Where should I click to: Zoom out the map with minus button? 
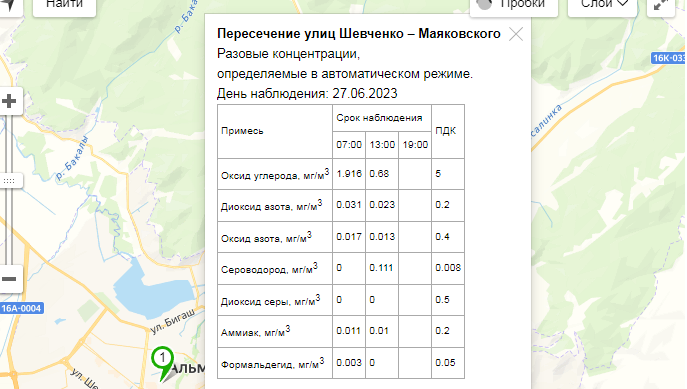coord(9,279)
